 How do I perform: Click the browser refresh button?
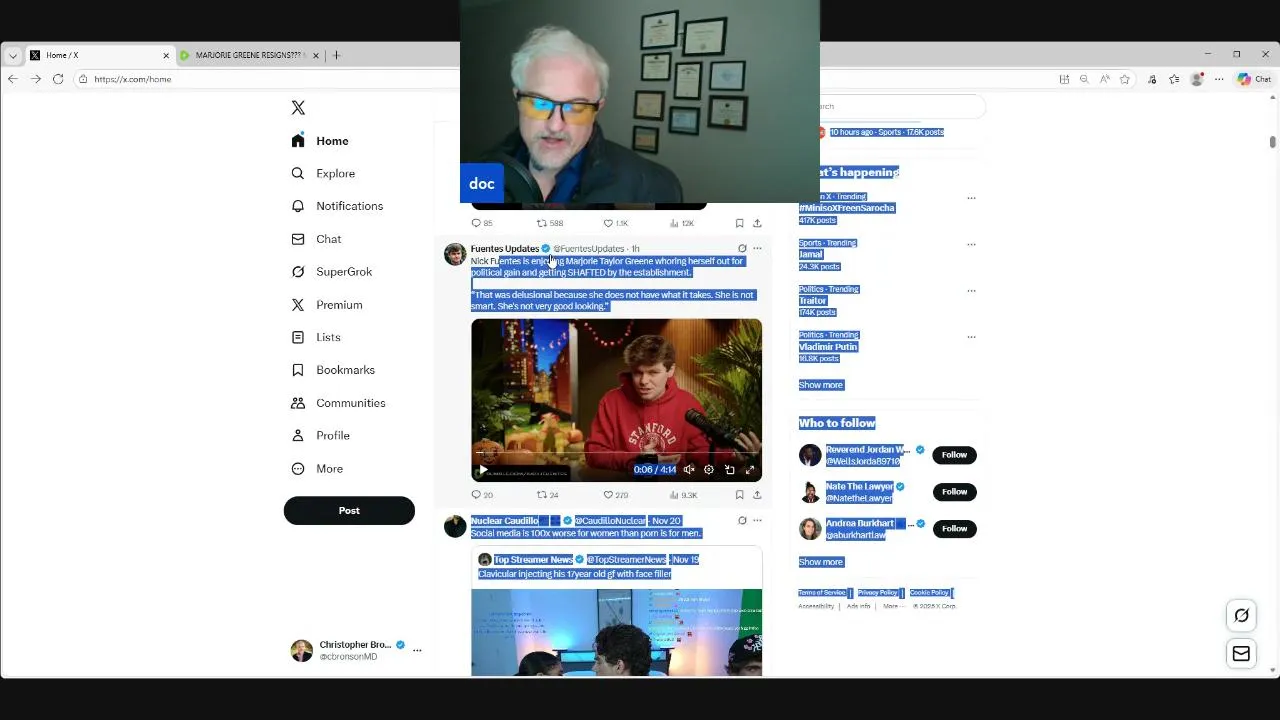(58, 79)
